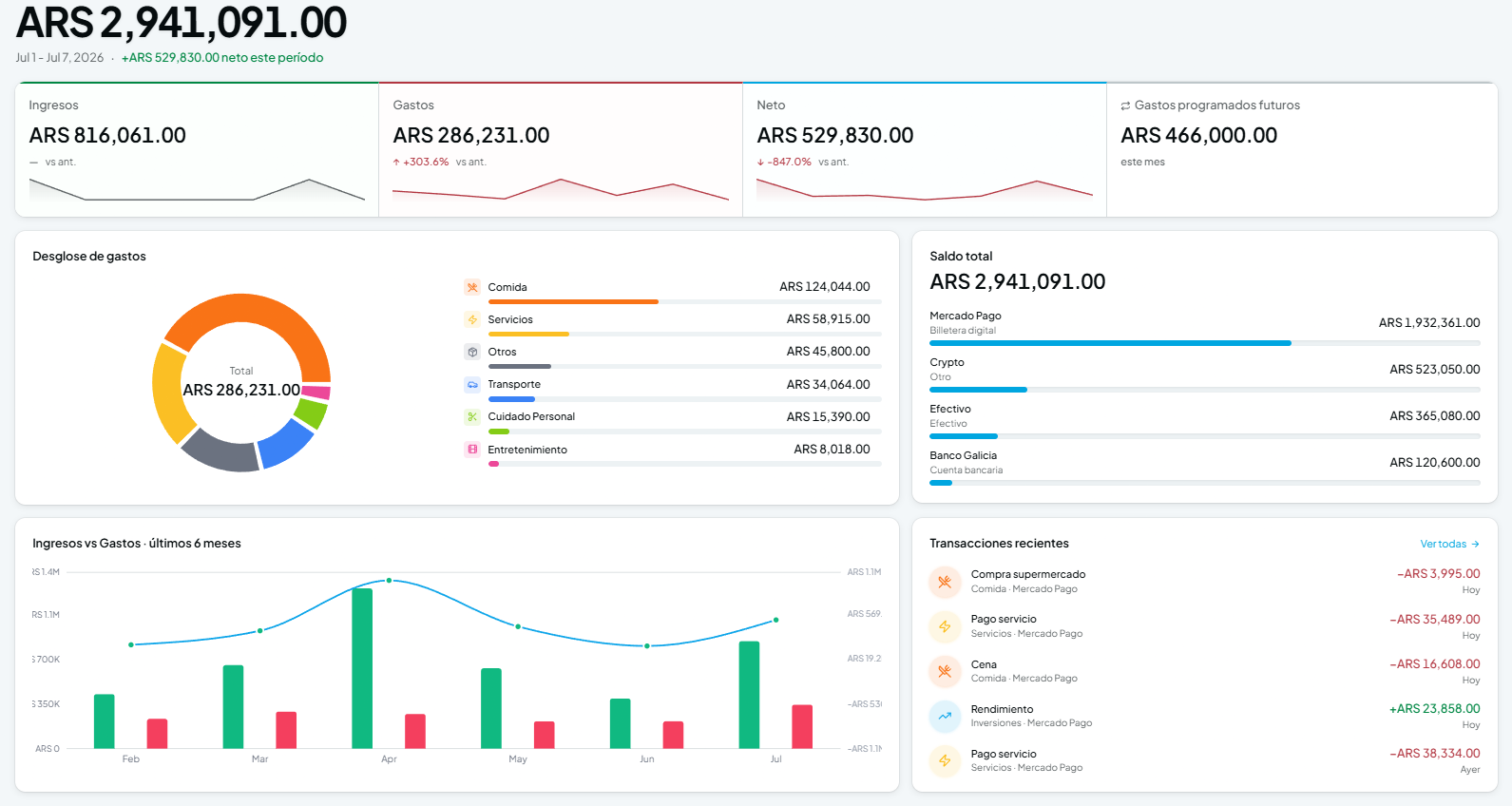Select the Mercado Pago account balance bar
This screenshot has width=1512, height=806.
[x=1204, y=342]
